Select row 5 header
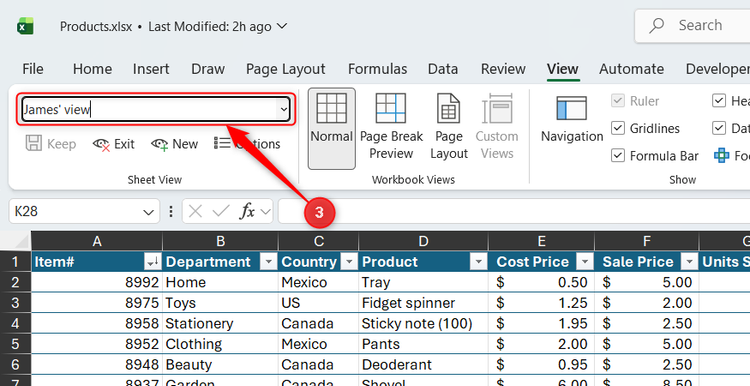This screenshot has height=386, width=750. pos(15,344)
